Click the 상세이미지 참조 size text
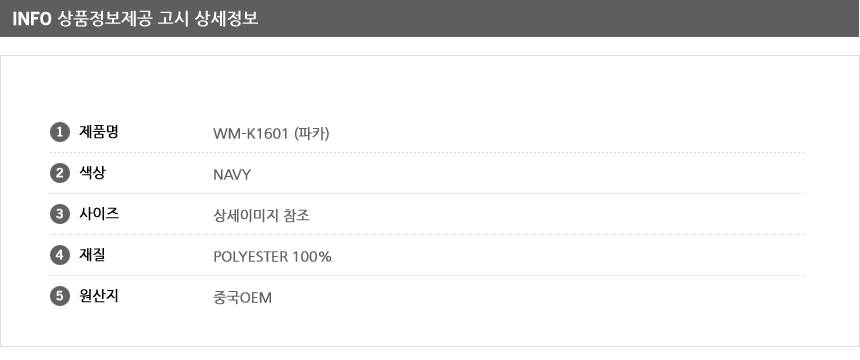The height and width of the screenshot is (360, 860). pyautogui.click(x=261, y=216)
